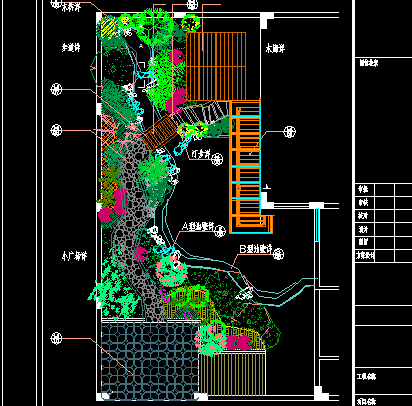The height and width of the screenshot is (406, 412).
Task: Select the large orange wooden deck grid
Action: pyautogui.click(x=216, y=66)
